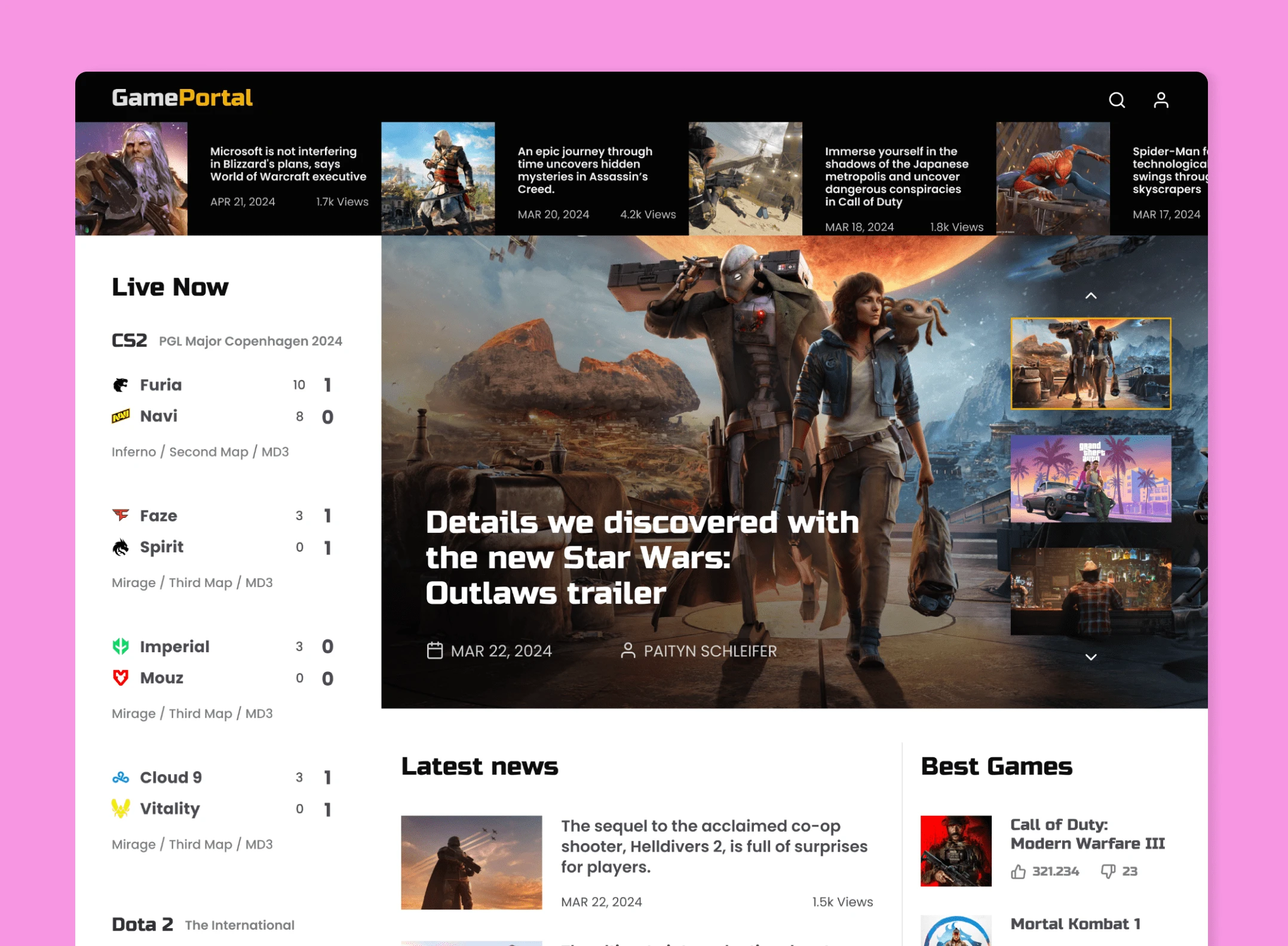Select the Vitality team name
1288x946 pixels.
(170, 809)
